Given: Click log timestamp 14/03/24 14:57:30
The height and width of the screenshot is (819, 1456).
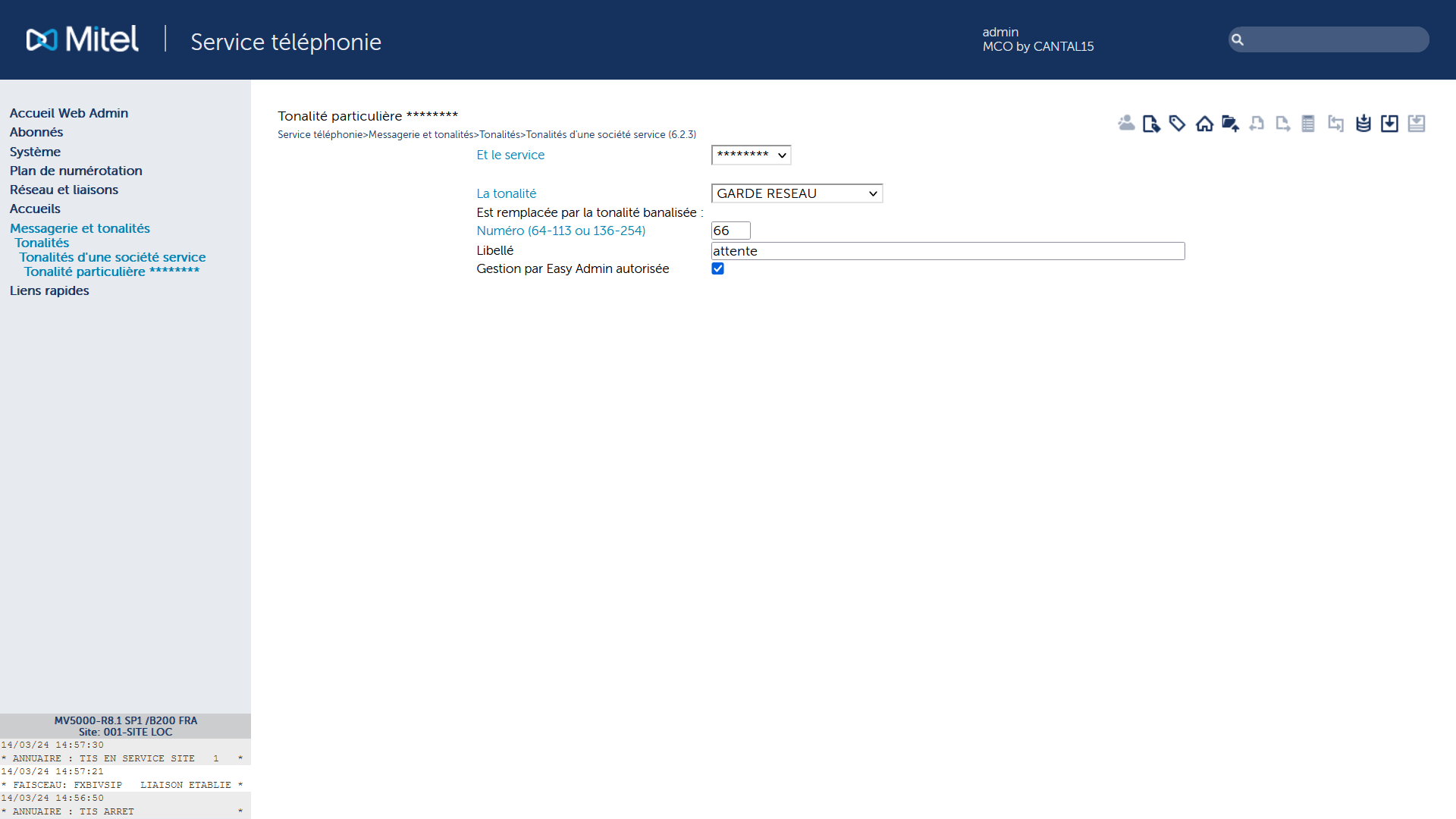Looking at the screenshot, I should [x=52, y=745].
